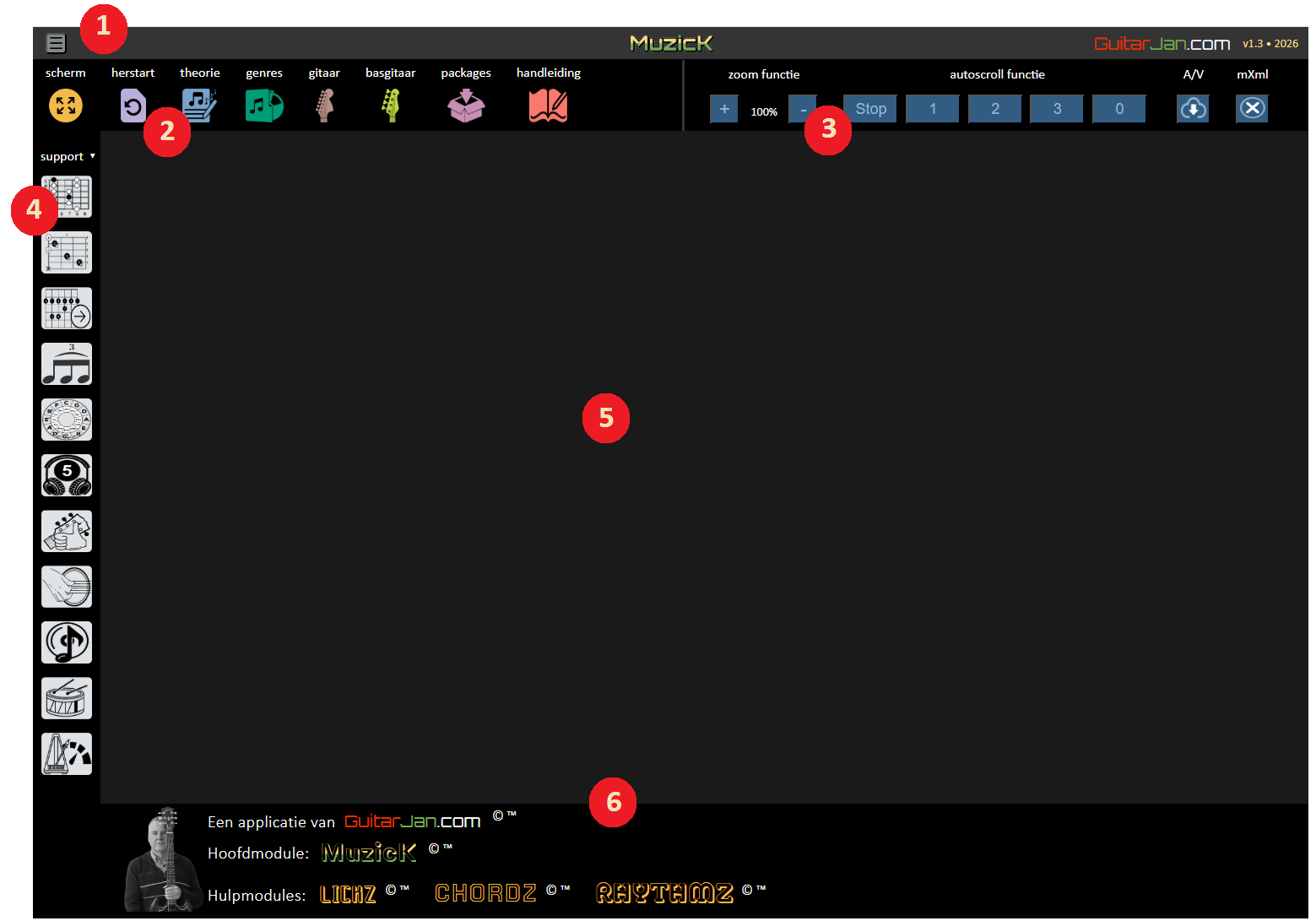The height and width of the screenshot is (921, 1316).
Task: Open the metronome tool in sidebar
Action: pyautogui.click(x=67, y=754)
